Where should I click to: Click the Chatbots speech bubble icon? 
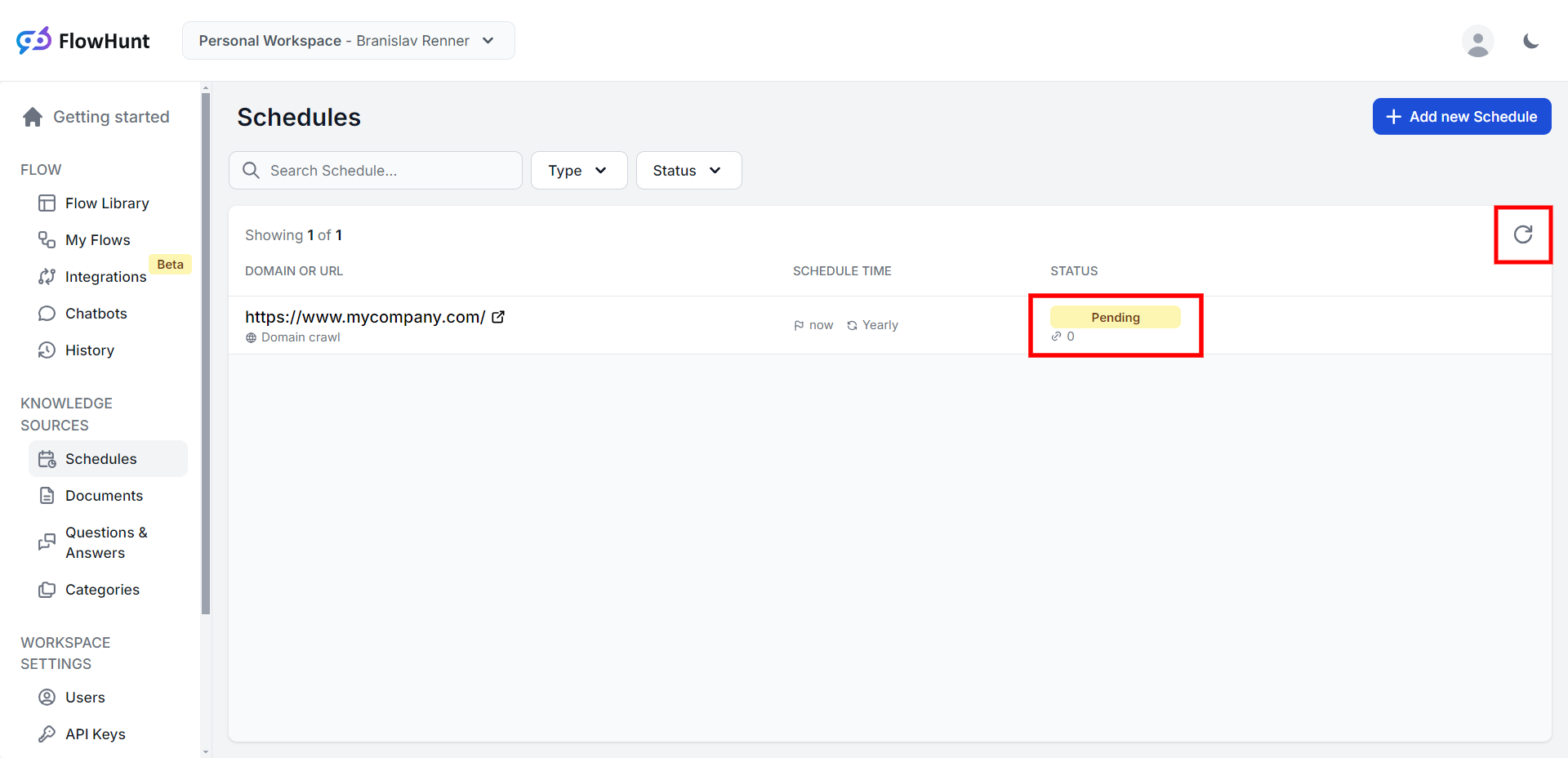click(47, 314)
